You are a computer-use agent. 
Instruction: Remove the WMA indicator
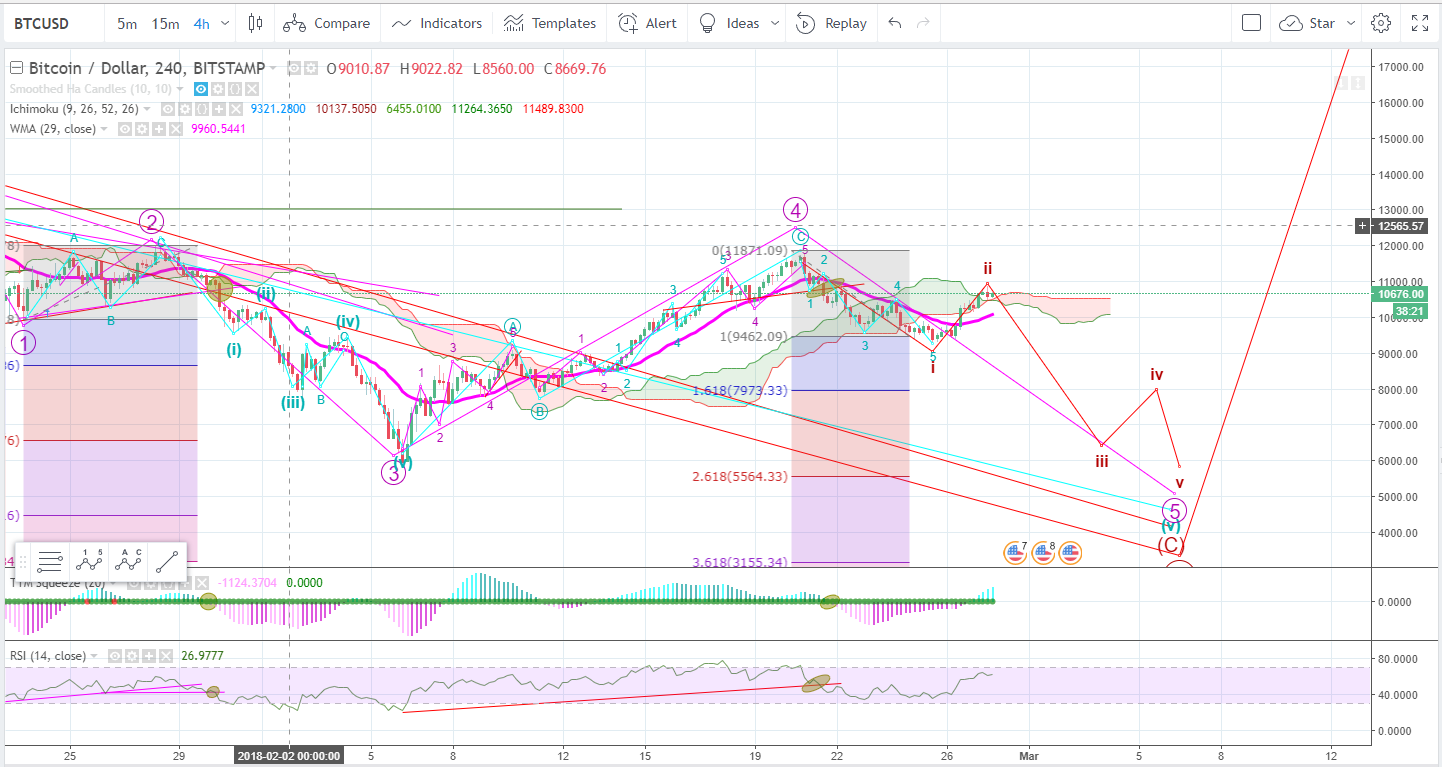[176, 129]
